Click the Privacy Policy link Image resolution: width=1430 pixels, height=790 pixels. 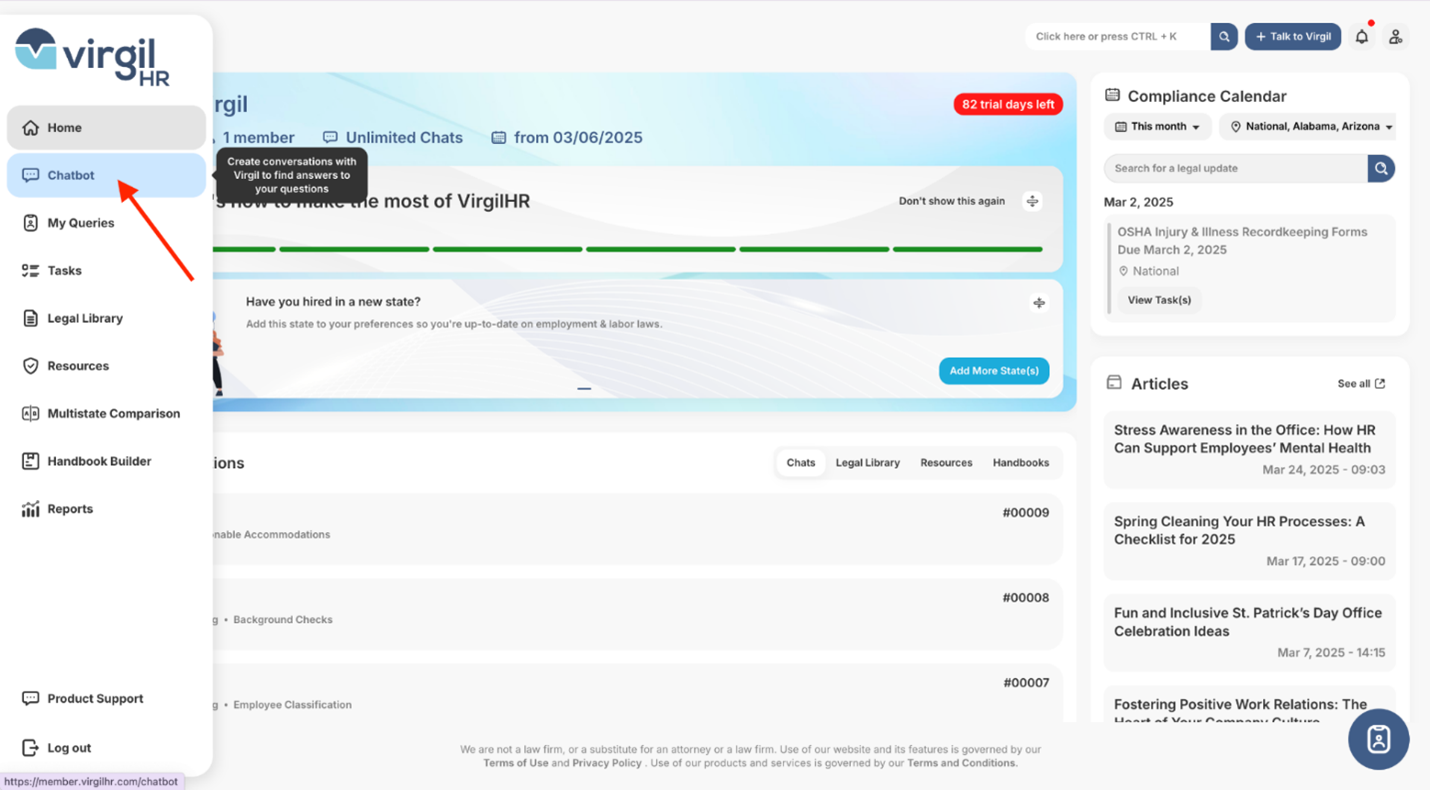click(607, 763)
